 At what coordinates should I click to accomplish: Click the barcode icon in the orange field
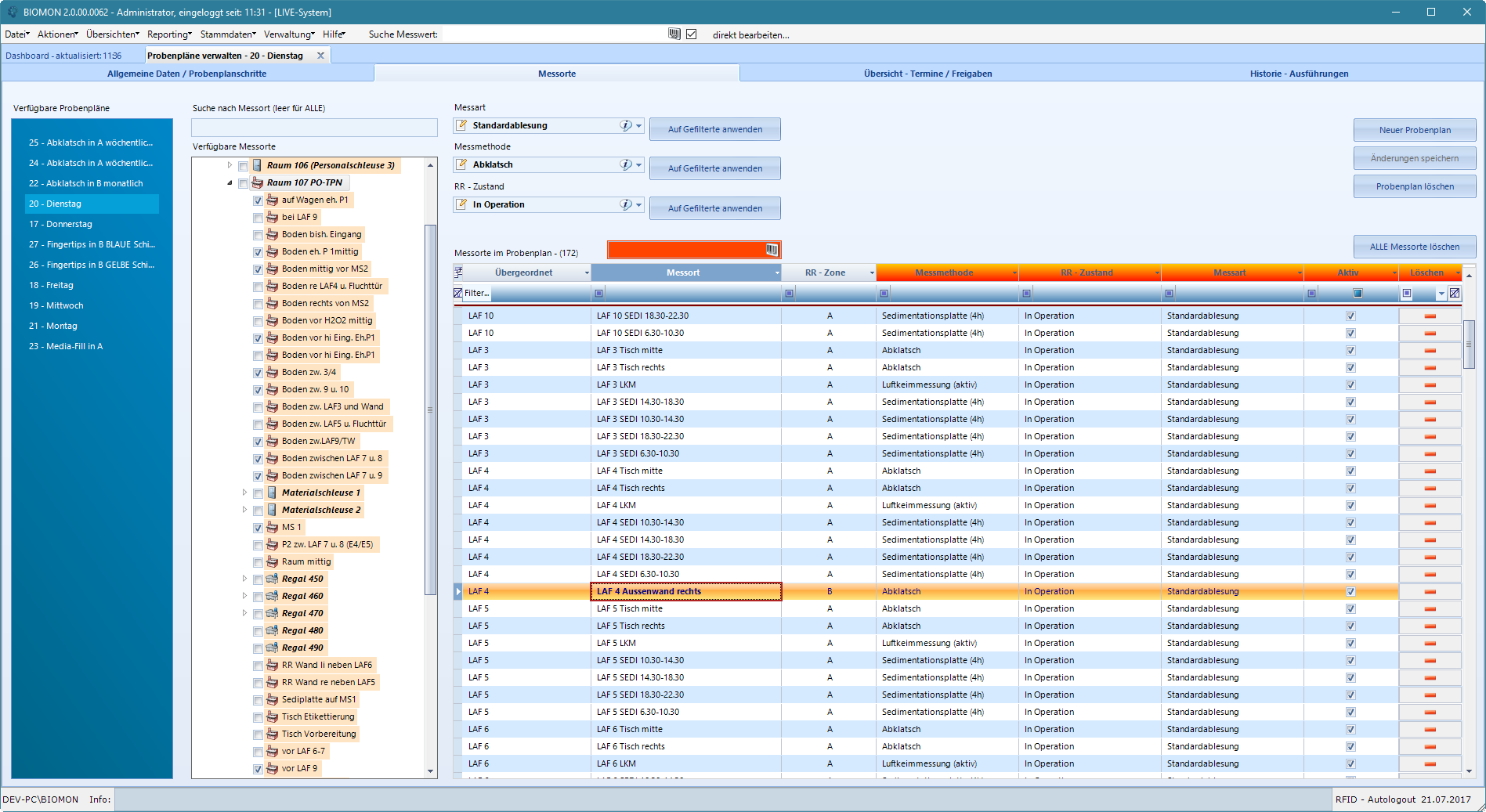click(x=772, y=250)
